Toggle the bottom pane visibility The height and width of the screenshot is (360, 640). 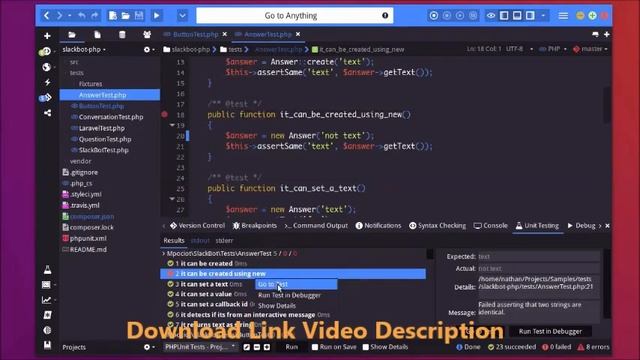coord(517,16)
